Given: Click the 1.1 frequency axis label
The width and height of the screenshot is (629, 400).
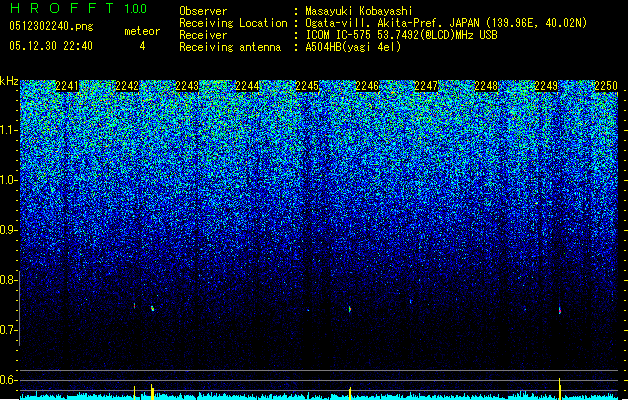Looking at the screenshot, I should (8, 130).
